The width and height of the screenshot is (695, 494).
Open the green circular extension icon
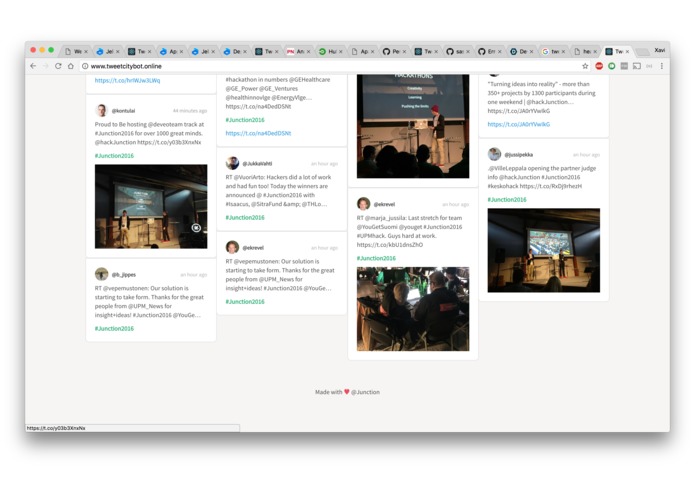[x=612, y=66]
